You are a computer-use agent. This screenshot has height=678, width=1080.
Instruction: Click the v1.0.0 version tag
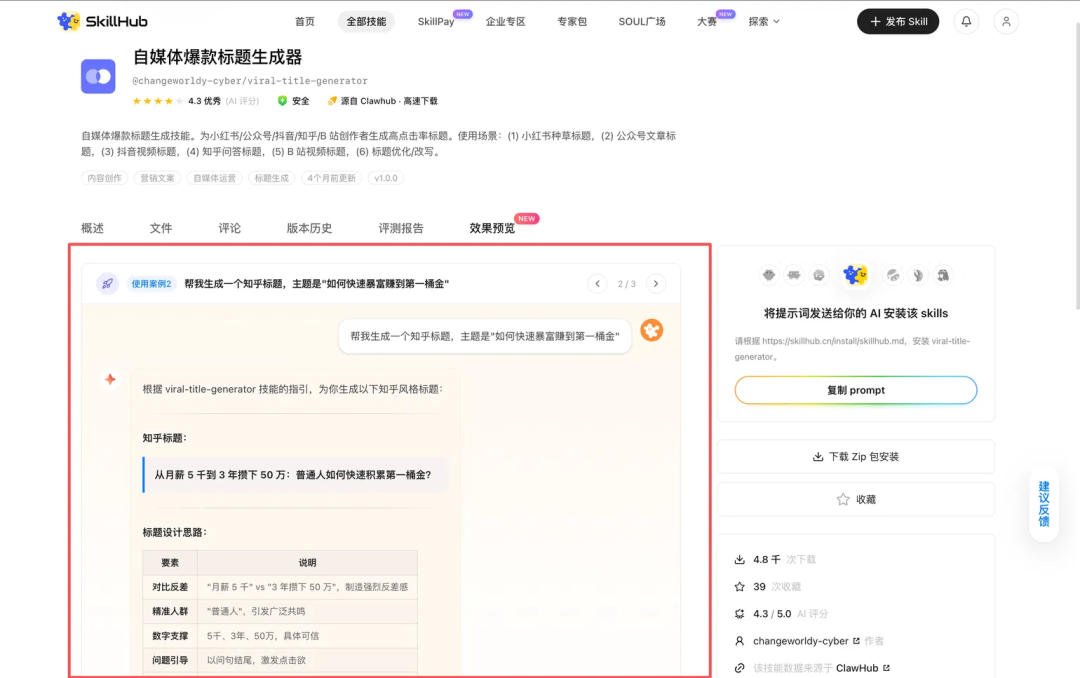[x=386, y=178]
